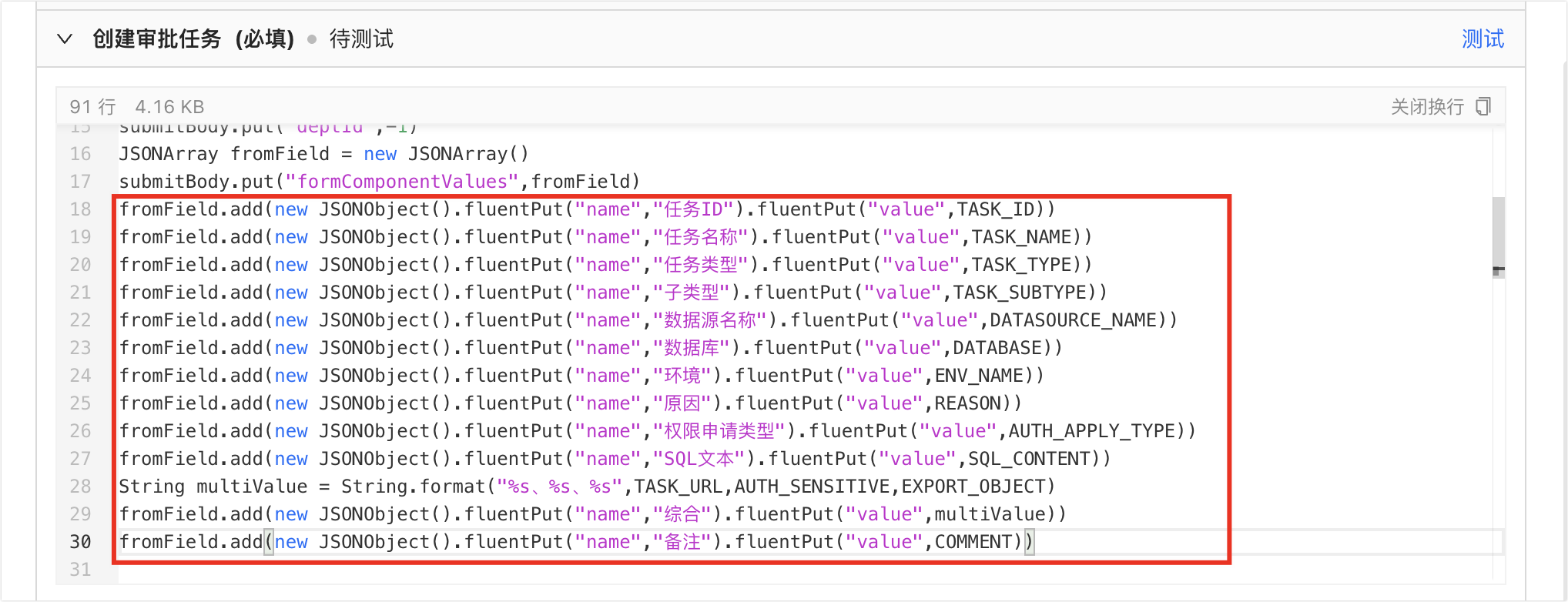Click the copy code icon

1483,106
